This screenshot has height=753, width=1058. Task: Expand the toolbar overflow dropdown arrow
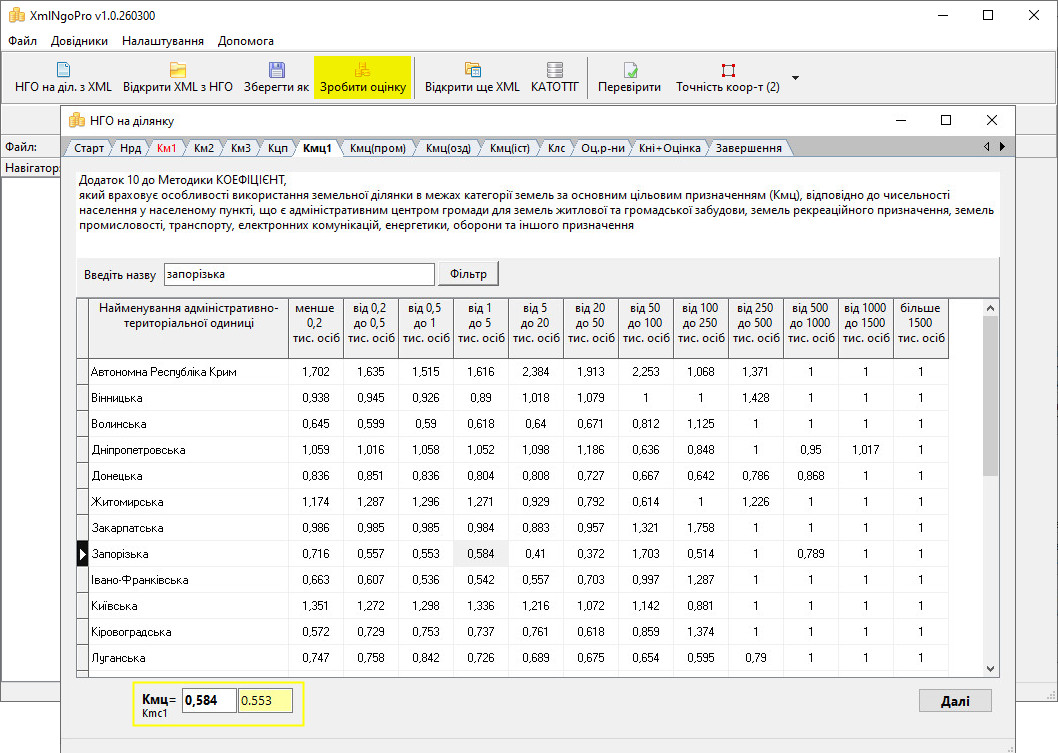coord(796,77)
